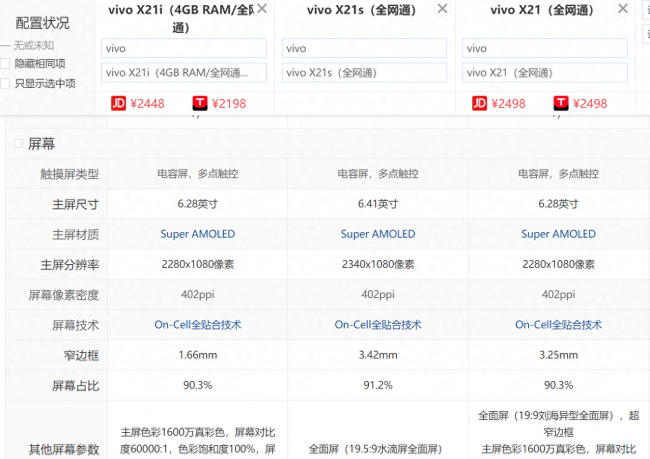Screen dimensions: 650x459
Task: Click the 3.25mm bezel value
Action: pos(558,355)
